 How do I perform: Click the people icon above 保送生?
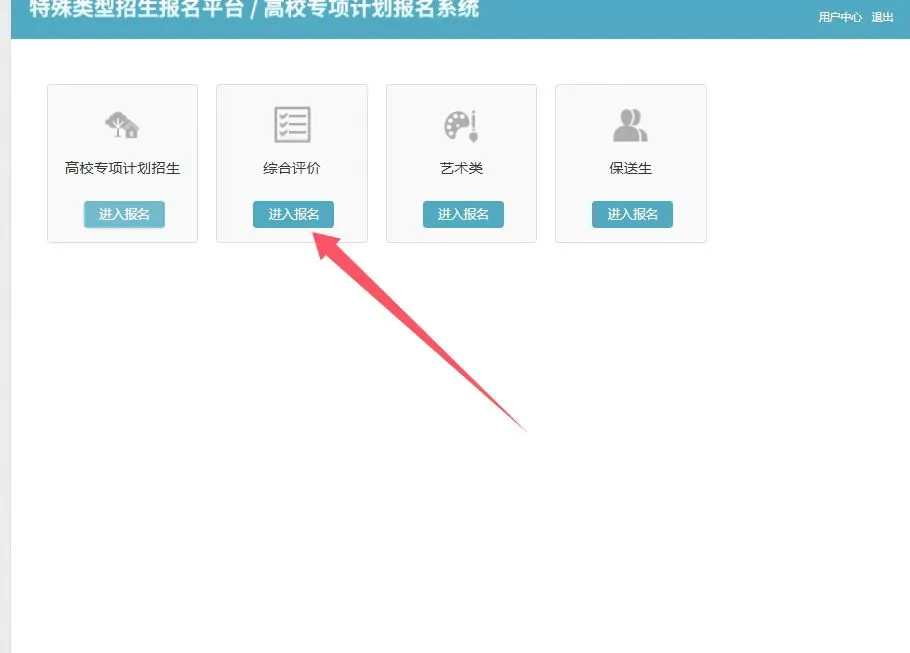[x=630, y=125]
